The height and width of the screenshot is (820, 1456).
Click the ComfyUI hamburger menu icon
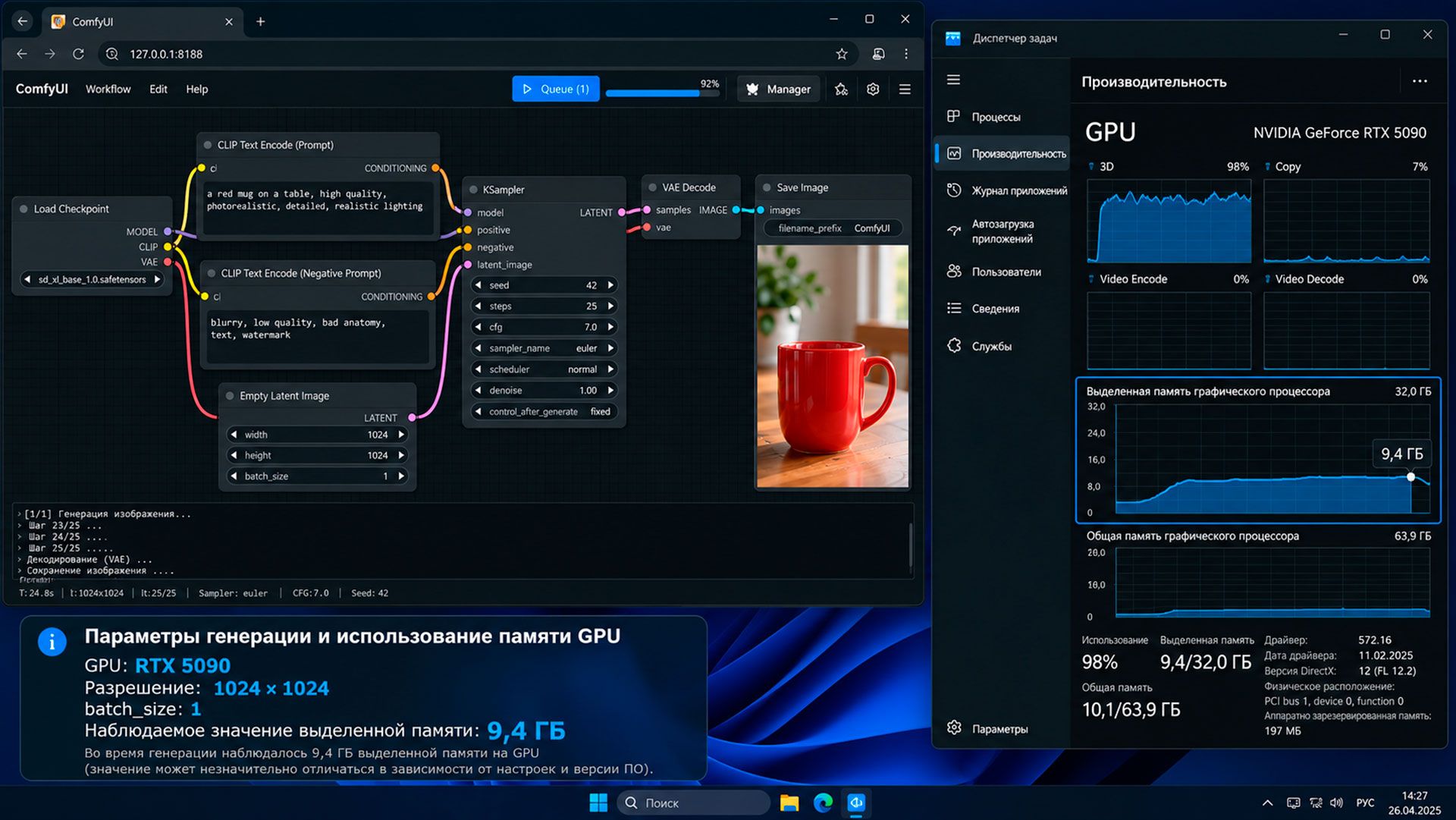[905, 90]
